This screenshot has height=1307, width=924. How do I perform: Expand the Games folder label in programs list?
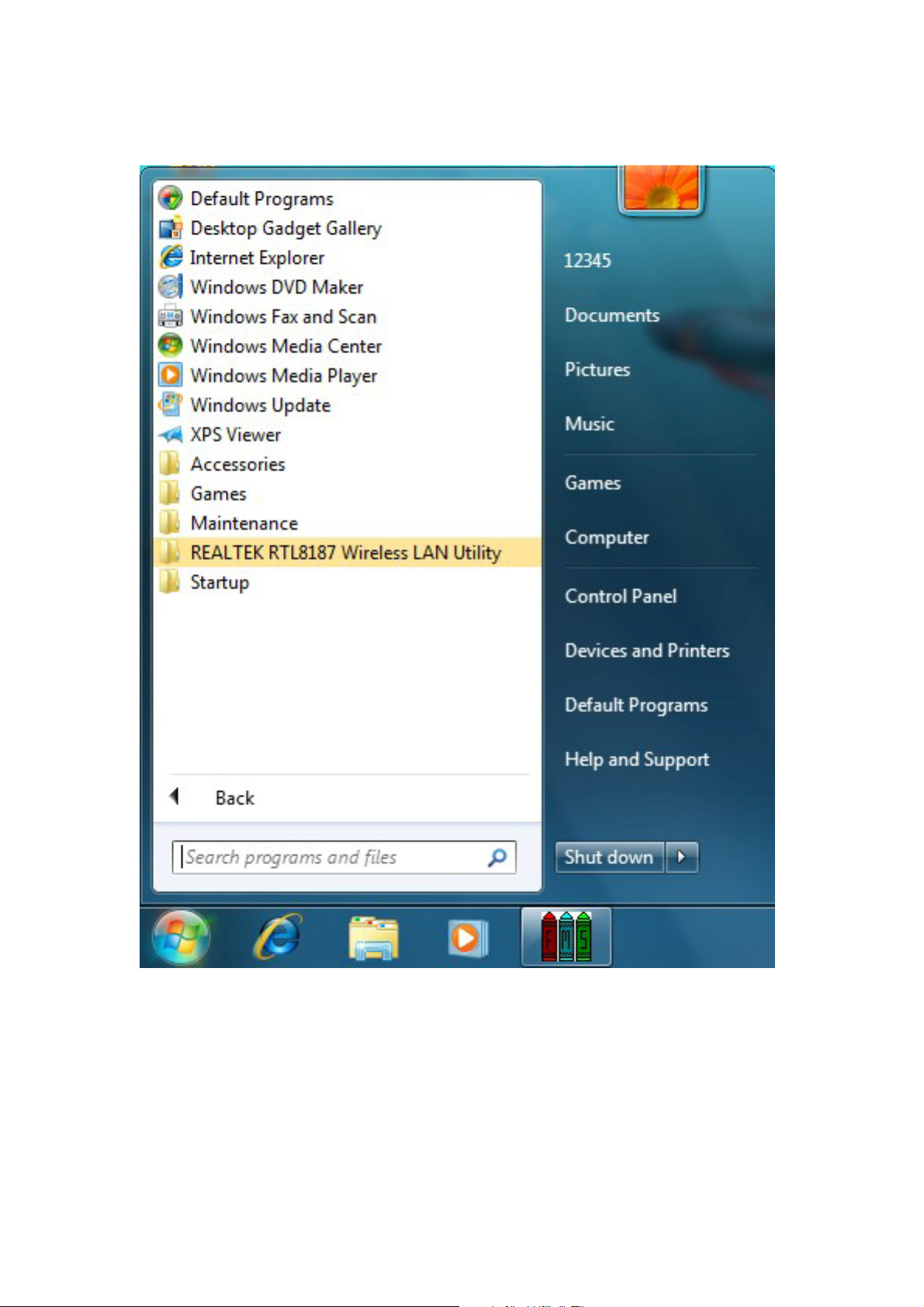pos(219,493)
